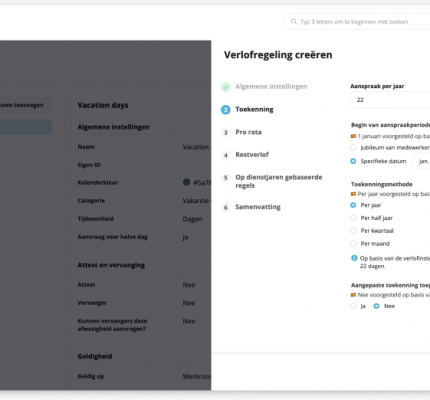The image size is (430, 400).
Task: Jump to the Samenvatting step
Action: coord(258,207)
